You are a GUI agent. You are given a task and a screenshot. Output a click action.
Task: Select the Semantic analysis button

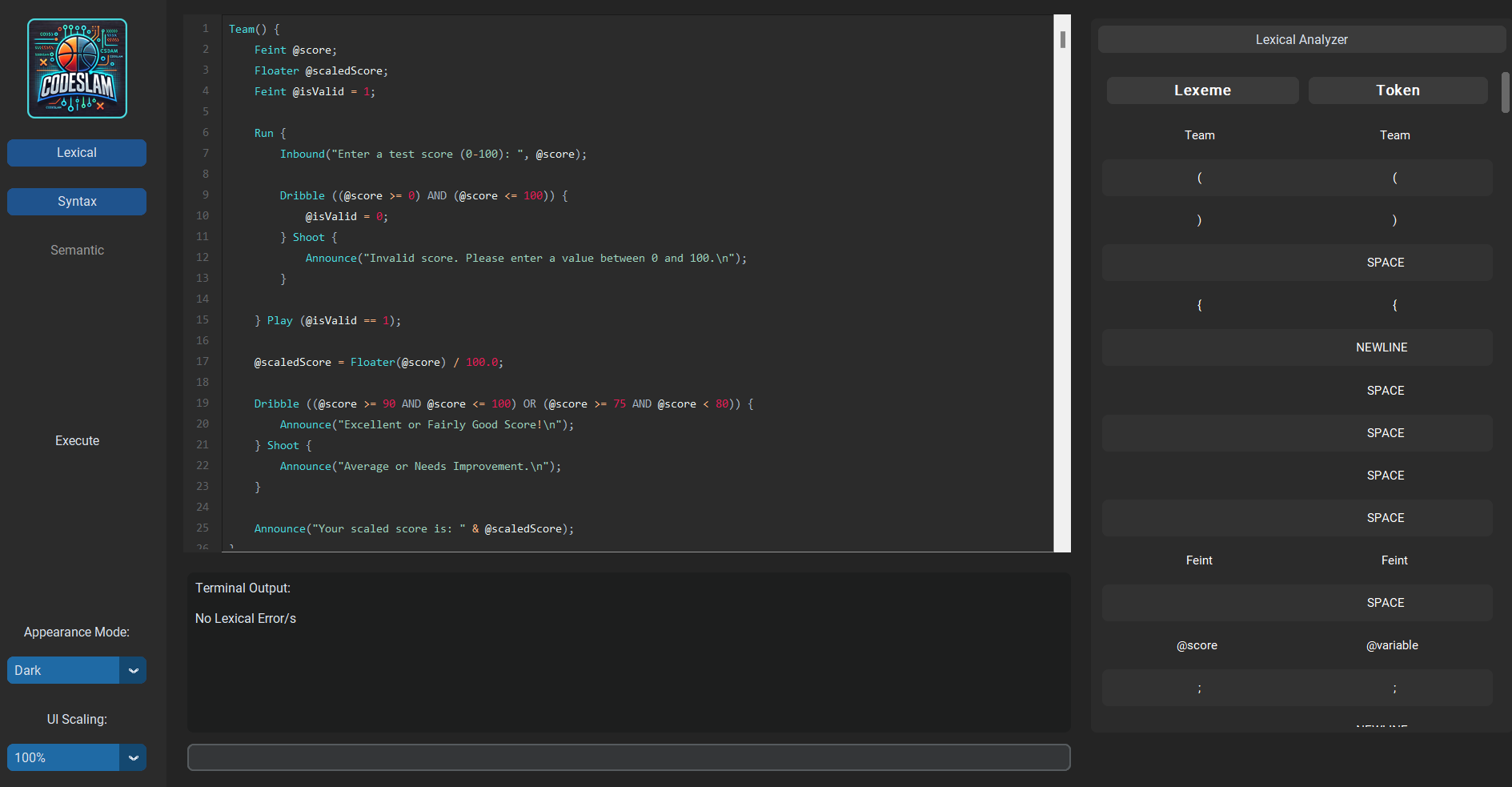[77, 251]
